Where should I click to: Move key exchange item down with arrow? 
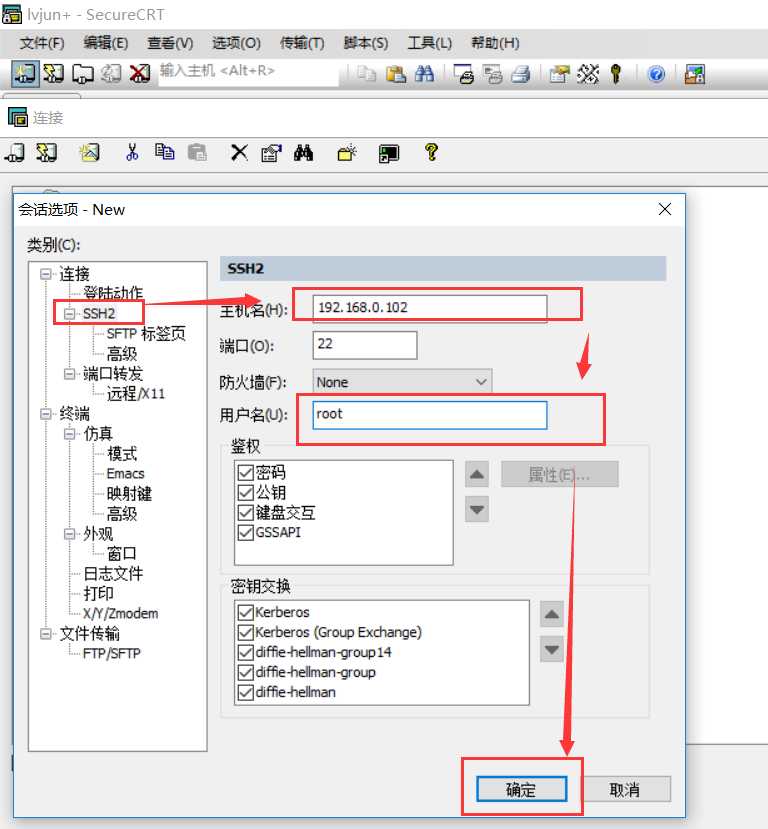pyautogui.click(x=552, y=649)
